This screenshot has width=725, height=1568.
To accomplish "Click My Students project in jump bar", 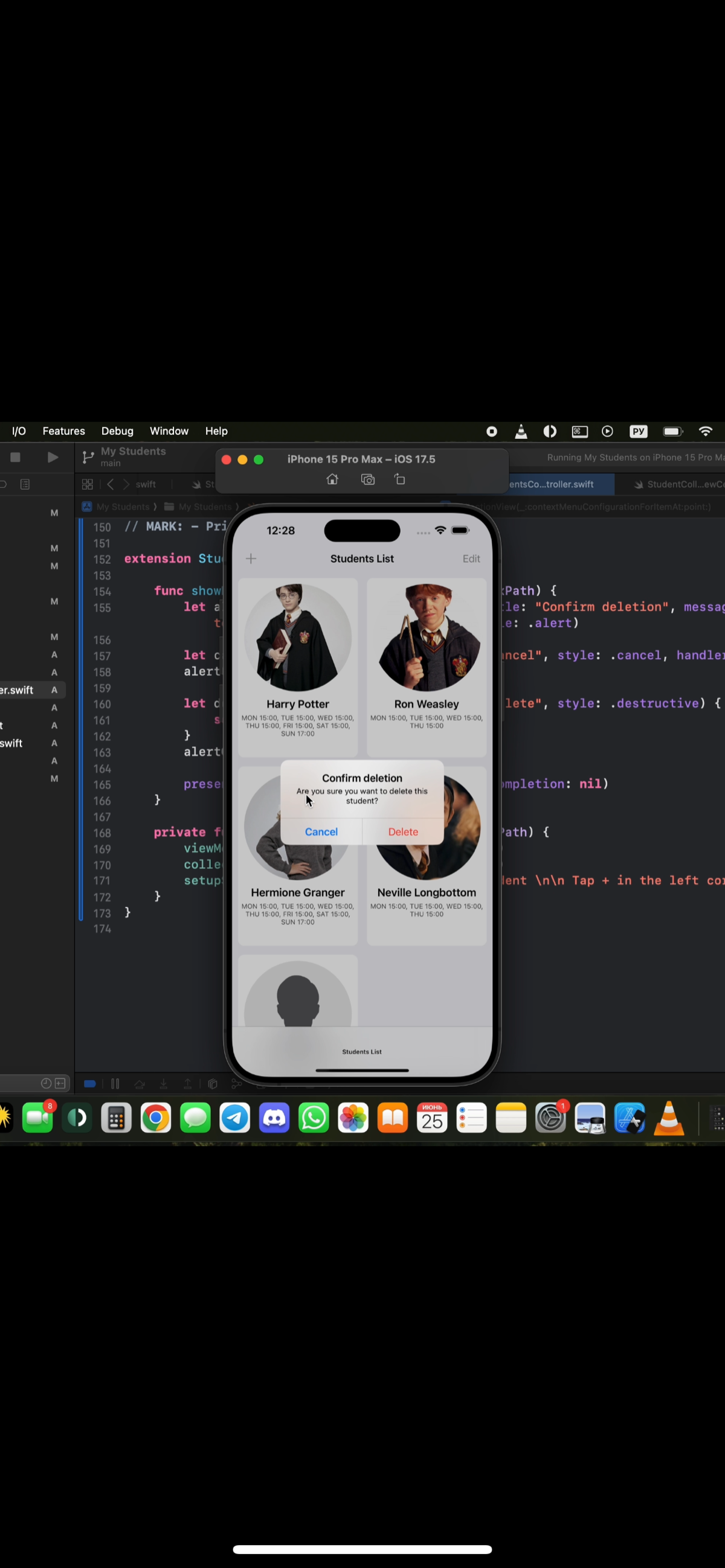I will [120, 507].
